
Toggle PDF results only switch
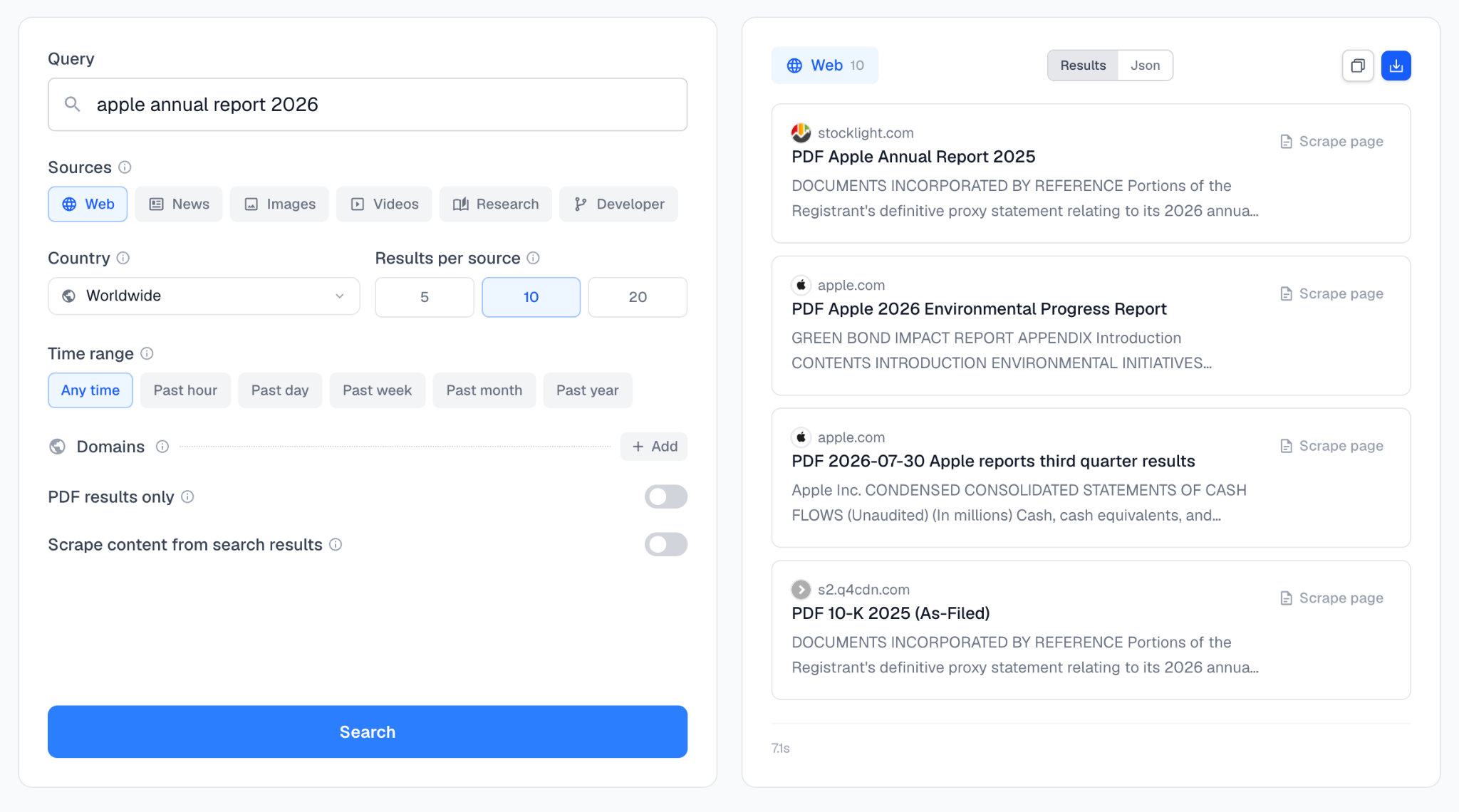pyautogui.click(x=666, y=496)
